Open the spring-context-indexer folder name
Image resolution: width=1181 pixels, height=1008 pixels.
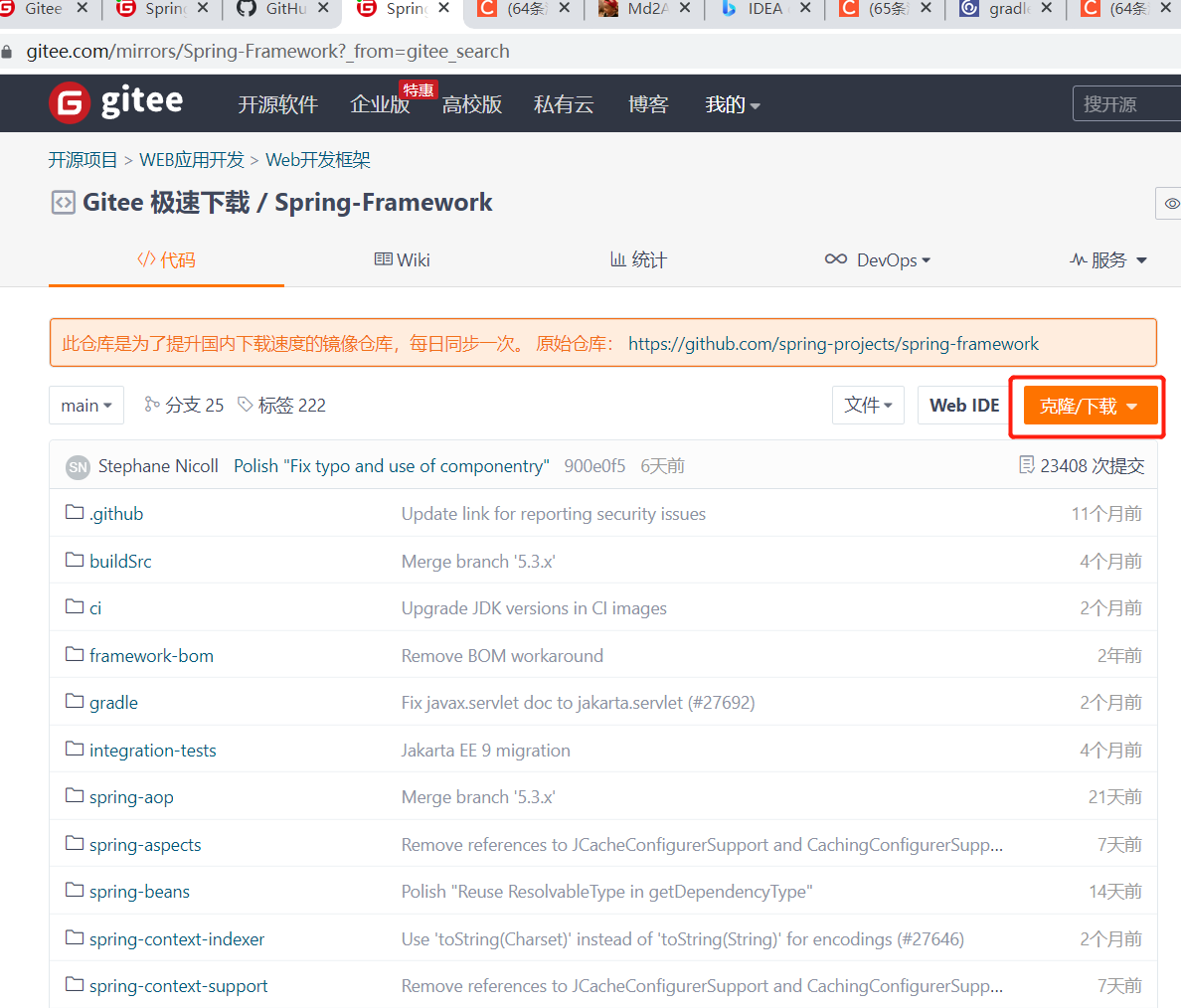point(177,939)
